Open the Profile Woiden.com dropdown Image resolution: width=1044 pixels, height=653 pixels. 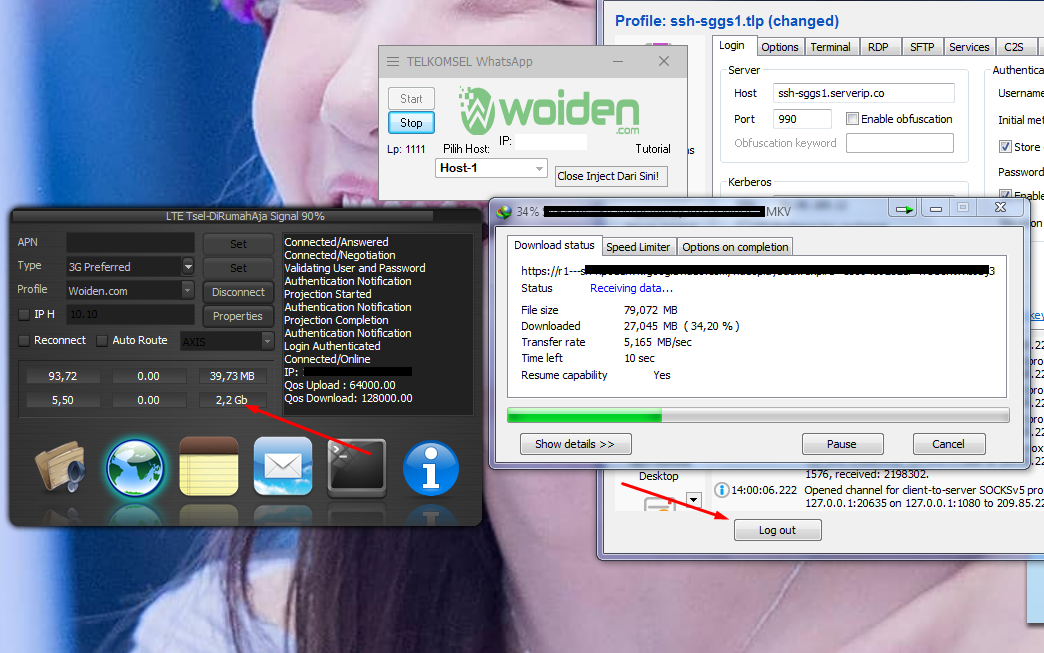tap(188, 290)
